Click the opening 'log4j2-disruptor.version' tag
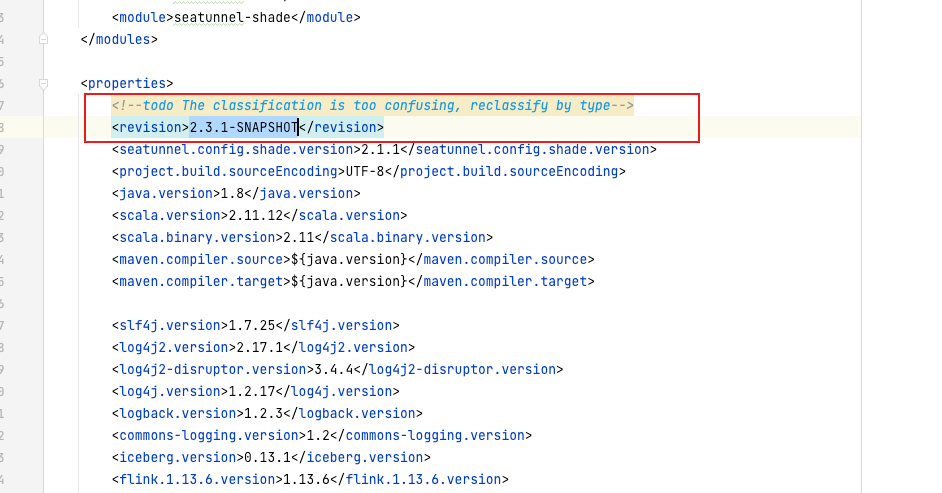This screenshot has width=942, height=493. point(213,369)
